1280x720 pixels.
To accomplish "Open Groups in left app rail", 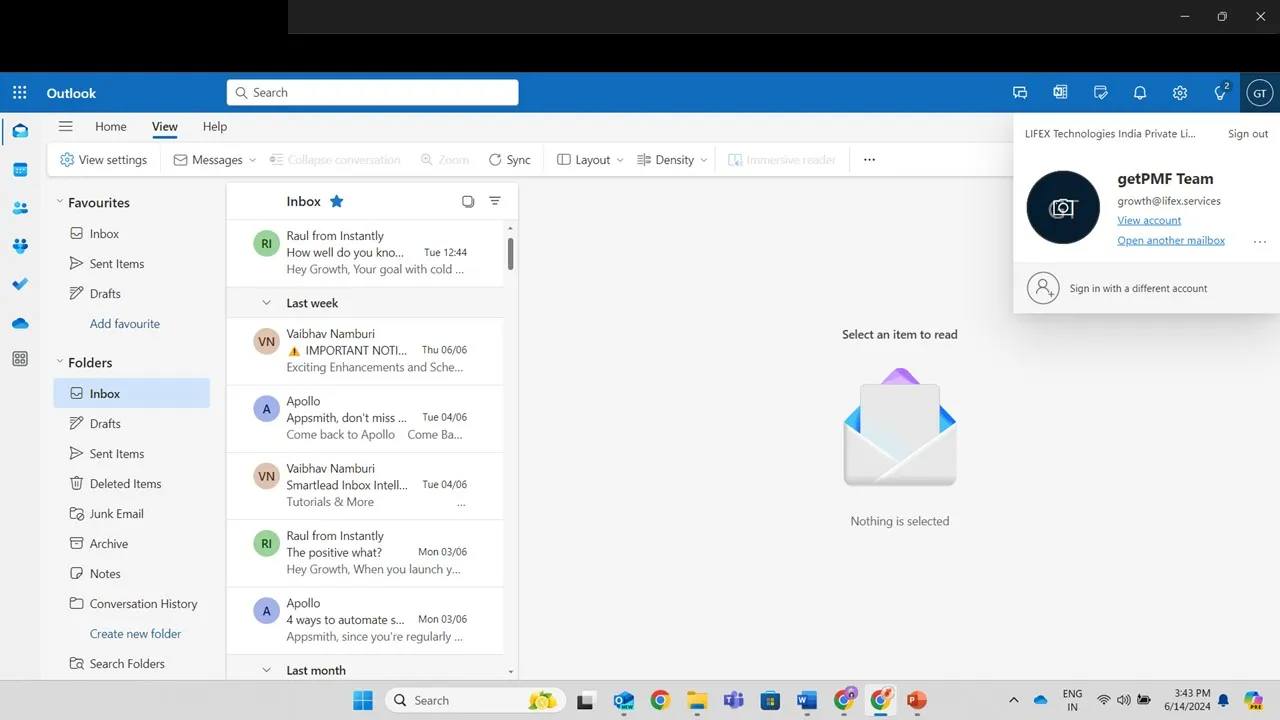I will click(x=20, y=246).
